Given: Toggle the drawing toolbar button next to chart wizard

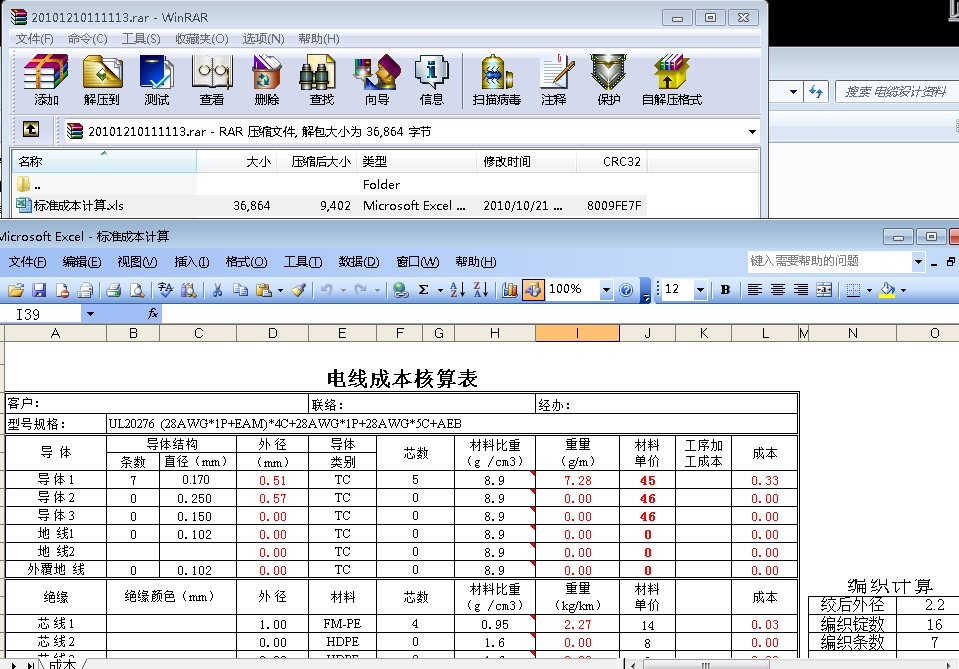Looking at the screenshot, I should [x=533, y=290].
